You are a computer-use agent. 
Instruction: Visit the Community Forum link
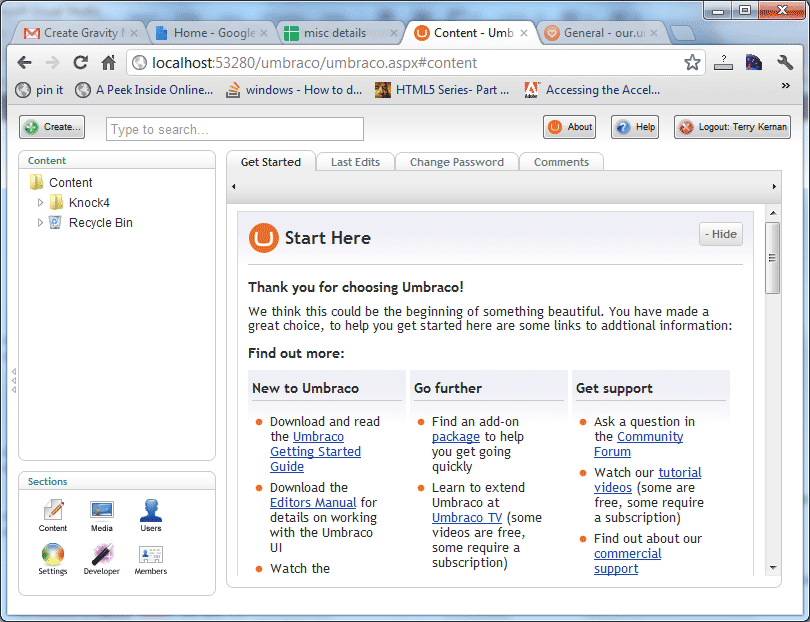click(638, 444)
